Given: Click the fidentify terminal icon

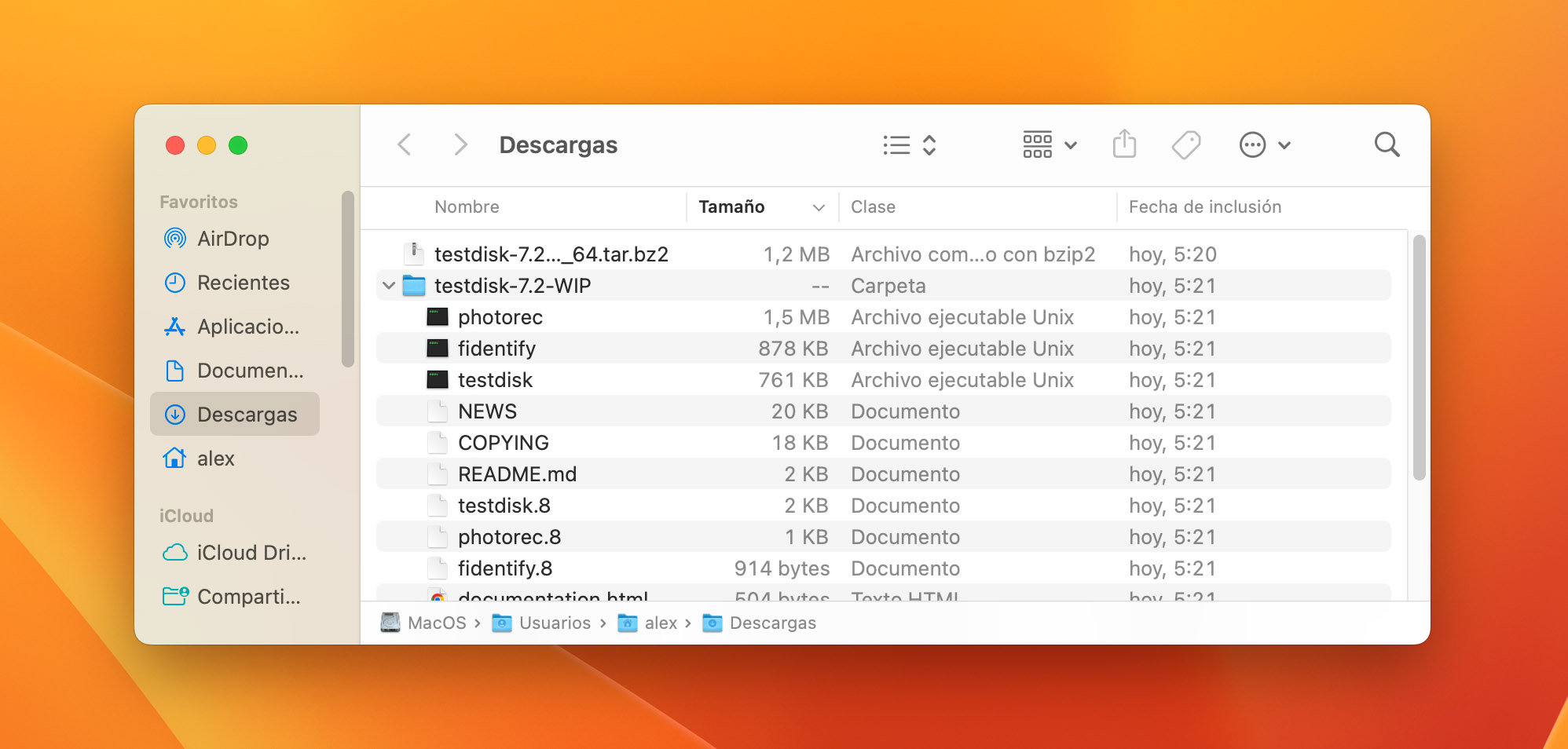Looking at the screenshot, I should [438, 349].
